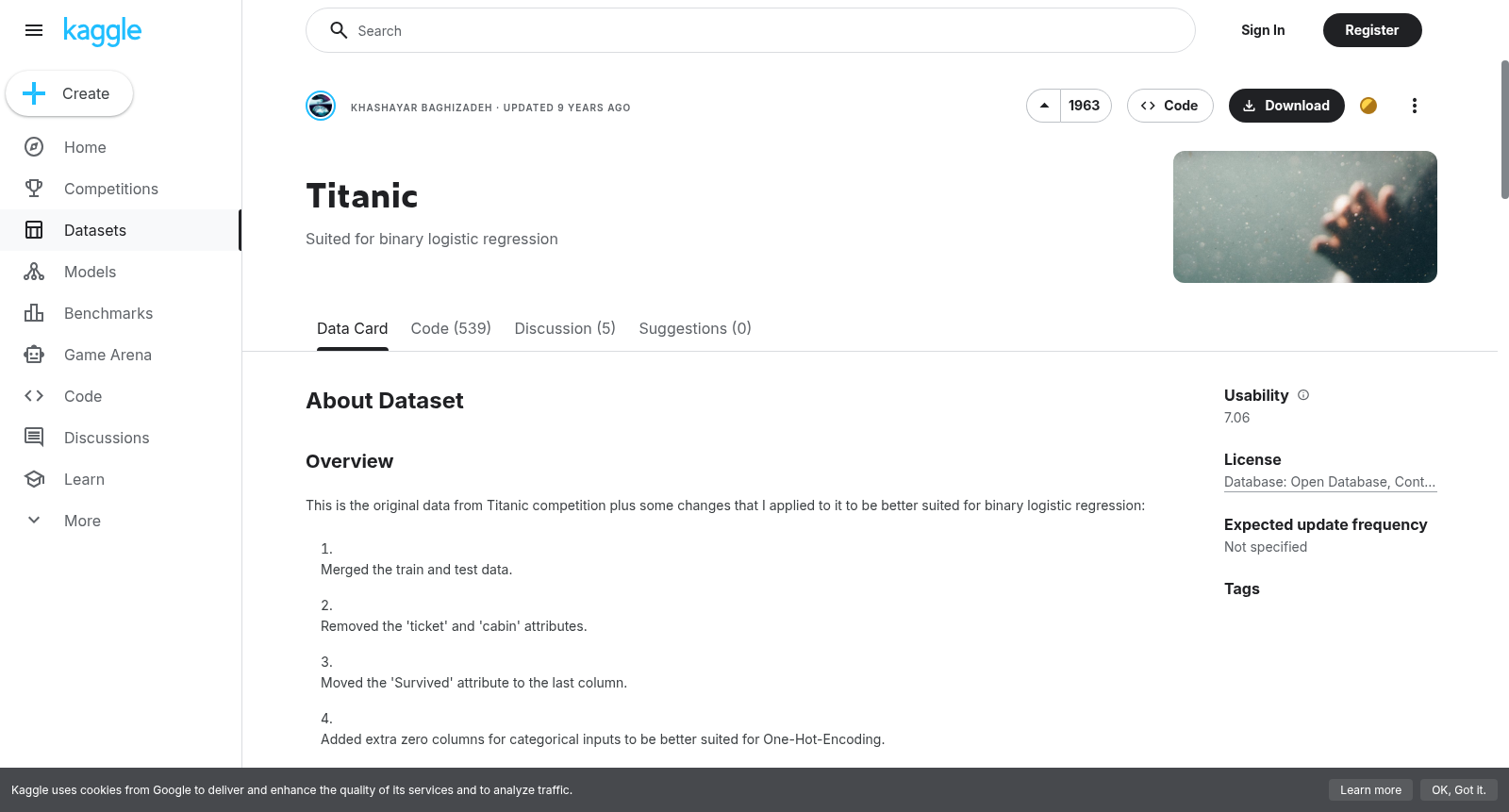1509x812 pixels.
Task: Click the Overview heading
Action: [350, 461]
